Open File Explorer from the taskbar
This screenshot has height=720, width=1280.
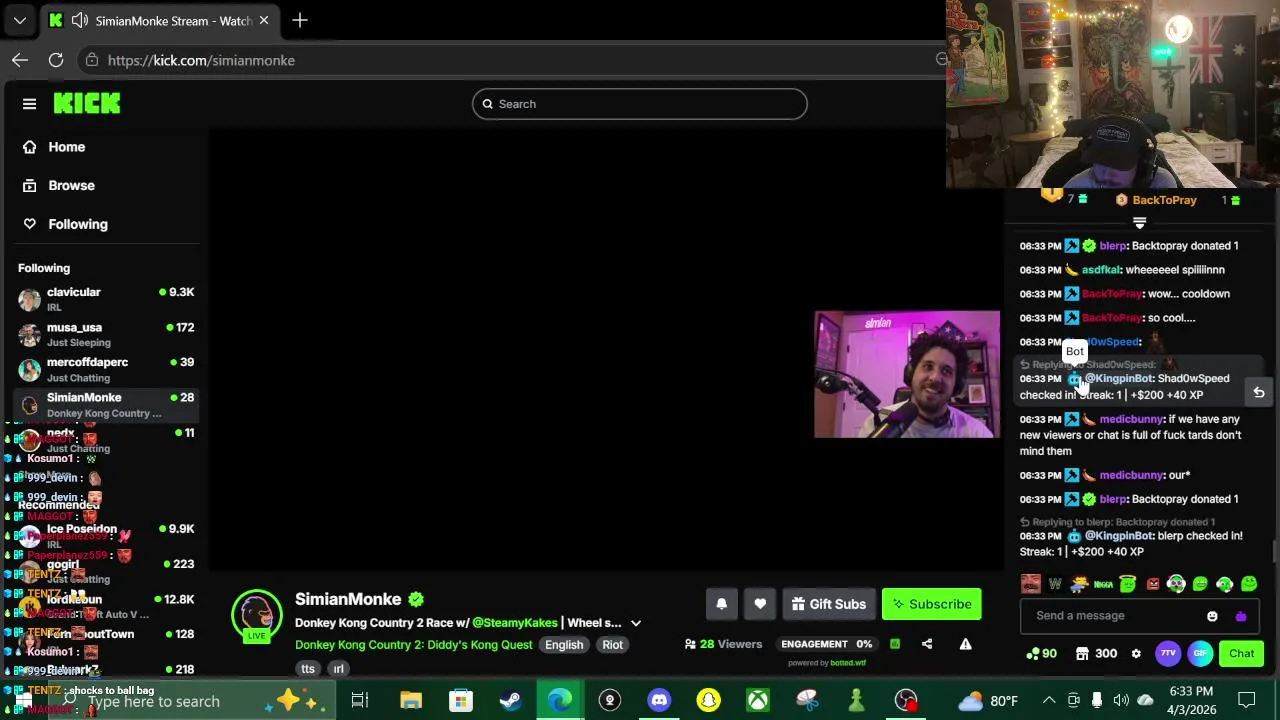coord(411,701)
